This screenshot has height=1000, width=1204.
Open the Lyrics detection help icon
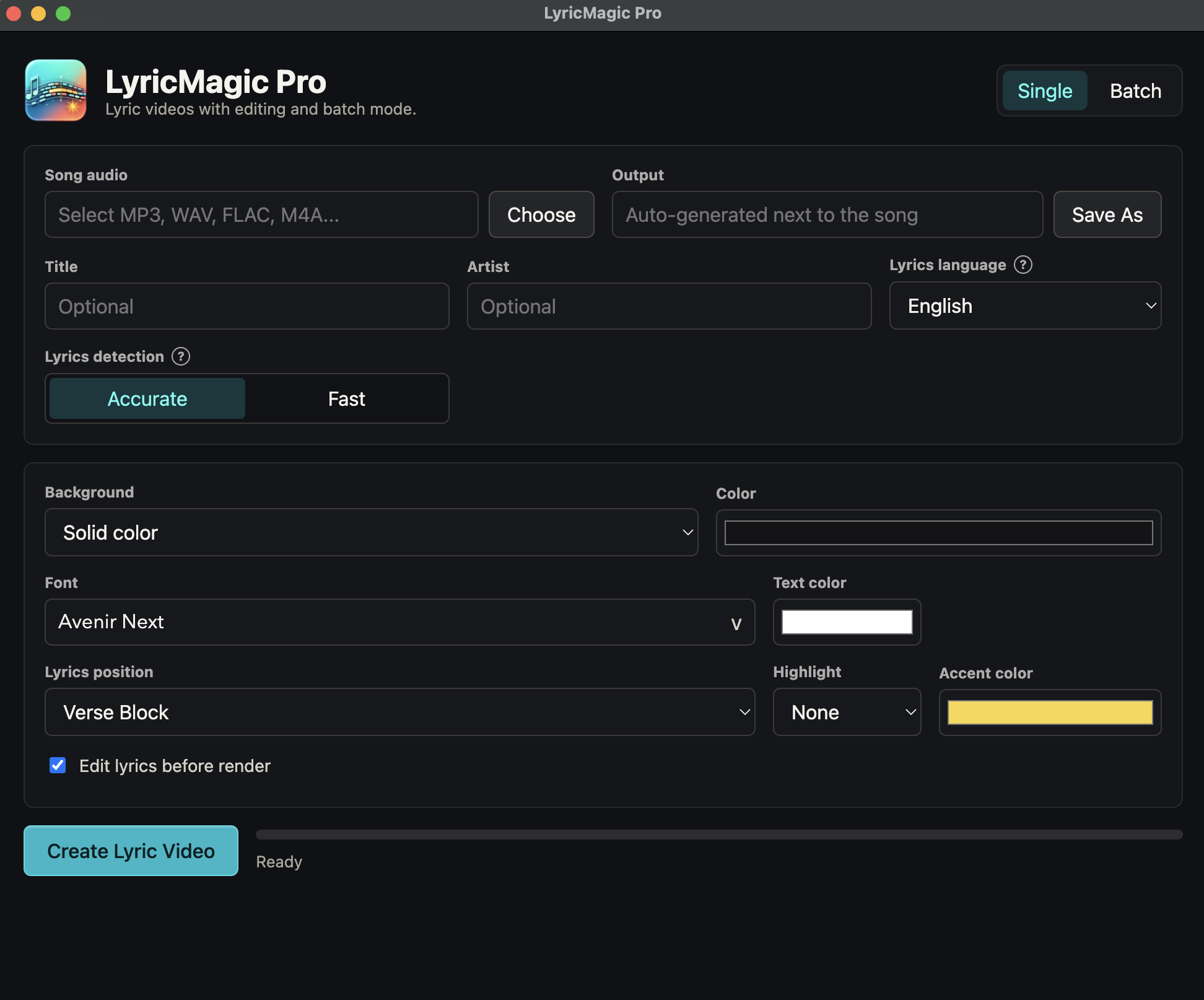(x=181, y=356)
